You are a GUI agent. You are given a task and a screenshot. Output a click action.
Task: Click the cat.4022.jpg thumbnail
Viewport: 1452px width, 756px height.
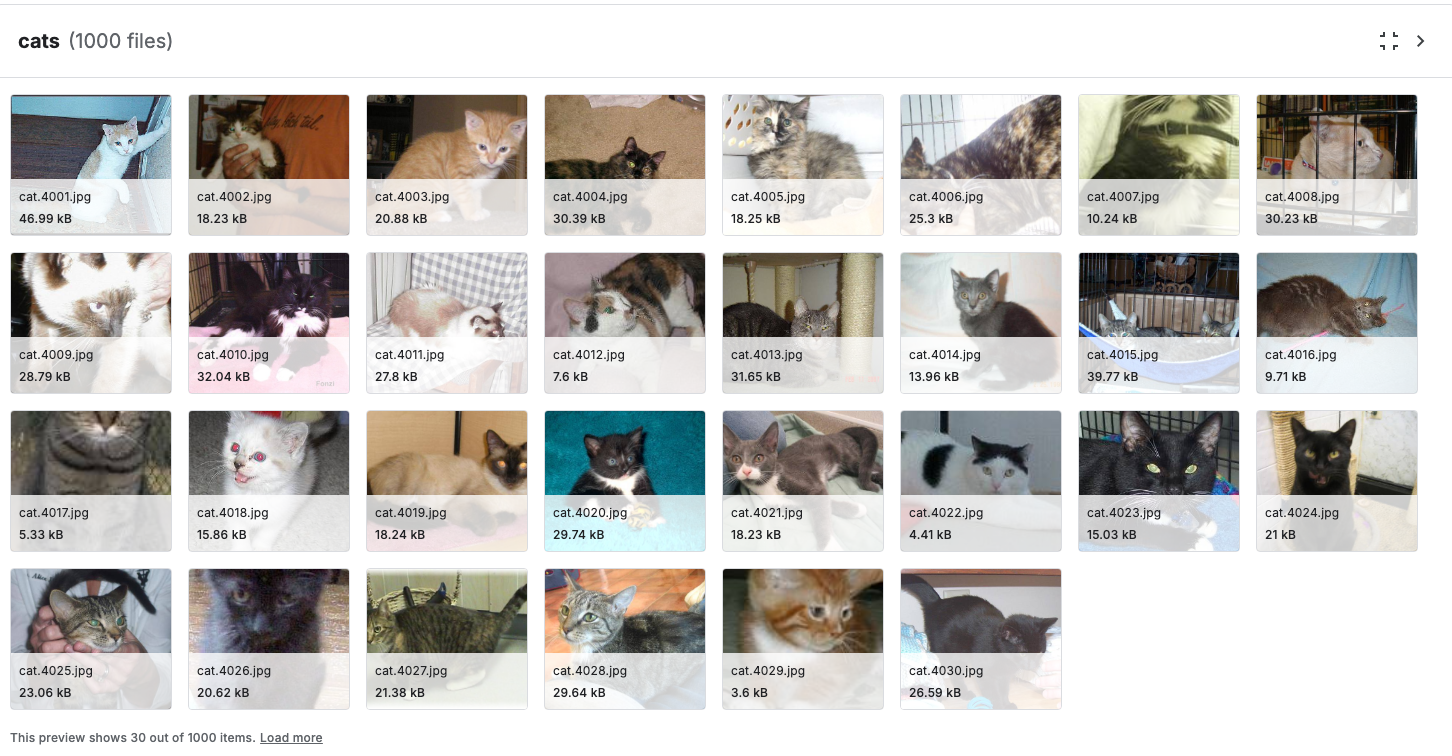point(981,481)
